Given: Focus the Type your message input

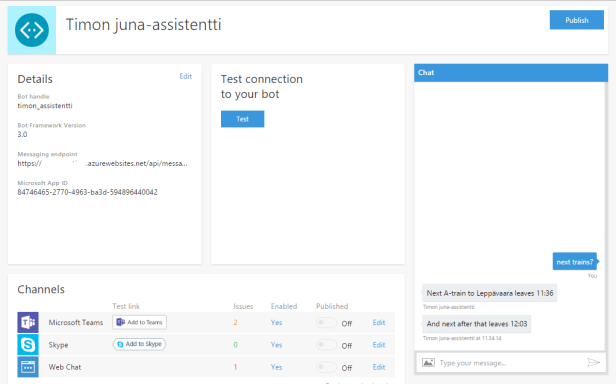Looking at the screenshot, I should point(511,363).
